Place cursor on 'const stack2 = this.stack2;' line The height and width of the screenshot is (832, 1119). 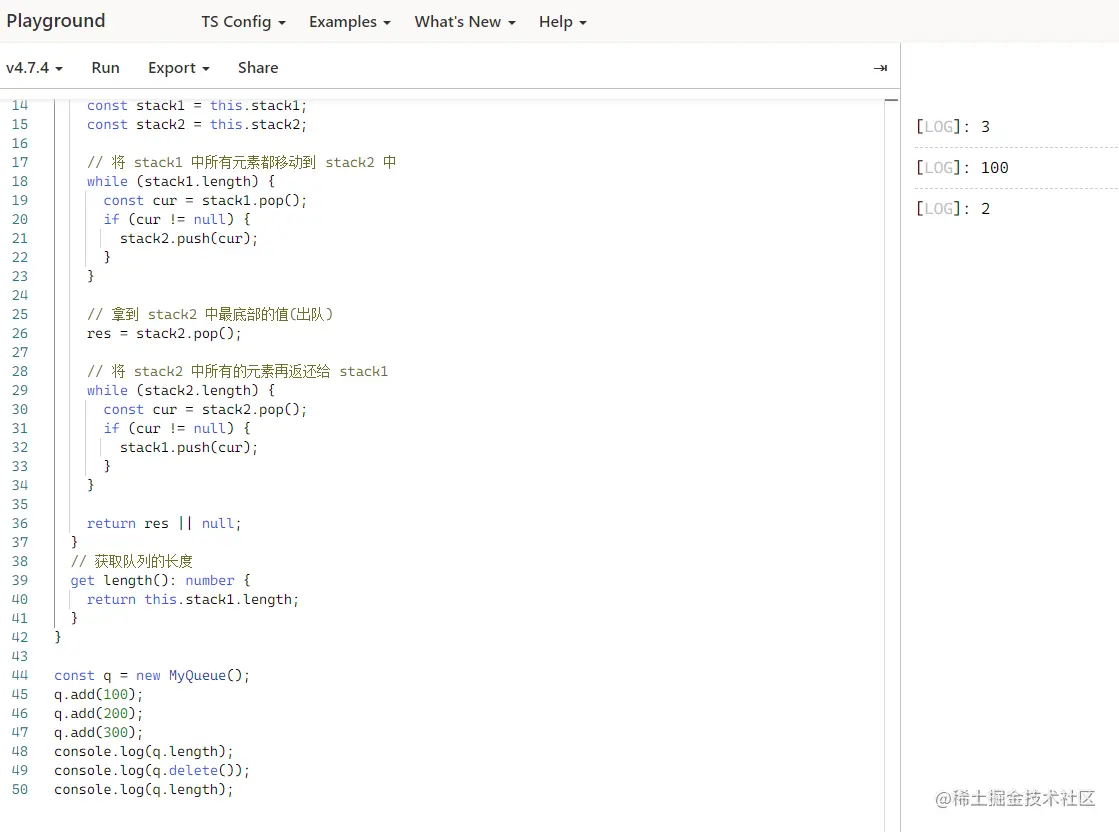(x=196, y=125)
